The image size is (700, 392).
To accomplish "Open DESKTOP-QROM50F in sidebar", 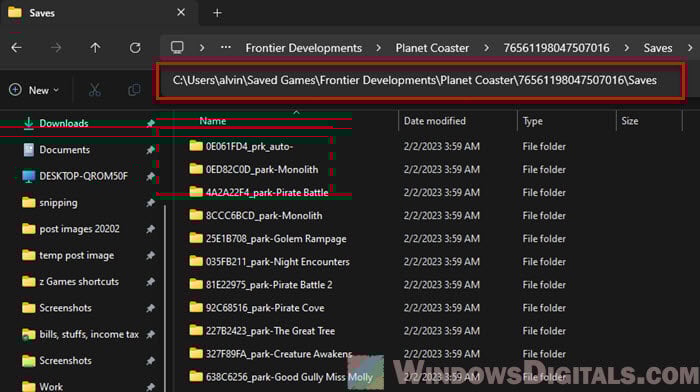I will [x=83, y=176].
